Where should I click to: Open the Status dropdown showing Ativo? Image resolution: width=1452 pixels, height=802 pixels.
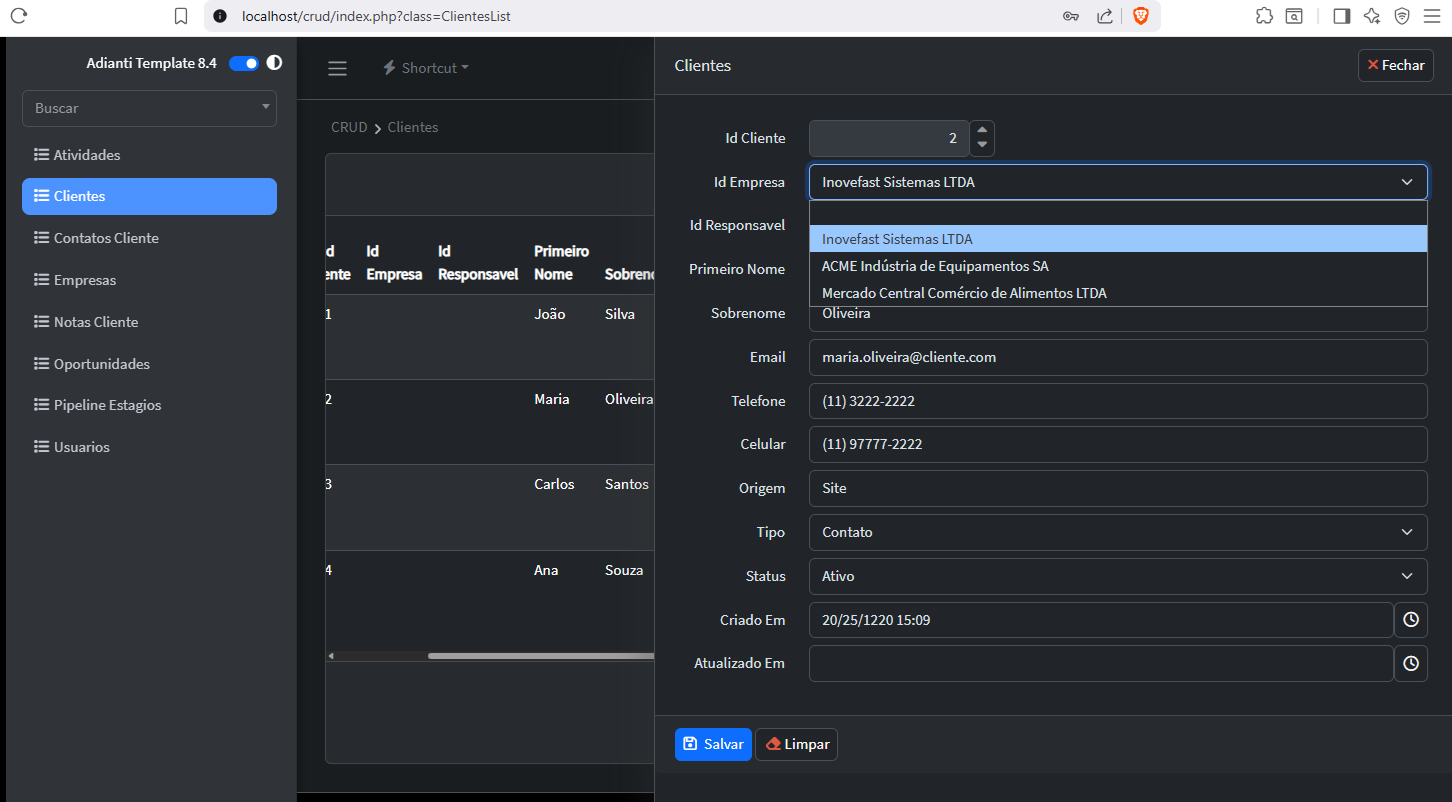click(1118, 576)
